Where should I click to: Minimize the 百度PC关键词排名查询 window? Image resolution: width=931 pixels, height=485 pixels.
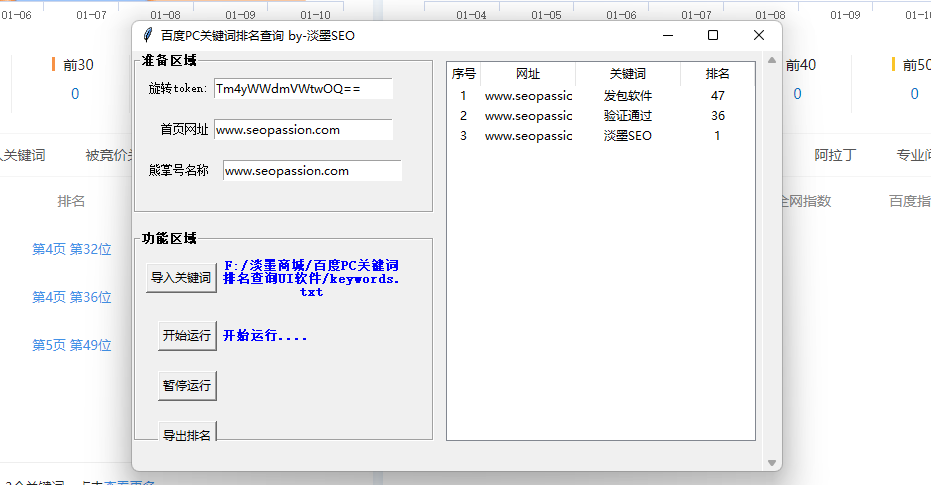(668, 35)
